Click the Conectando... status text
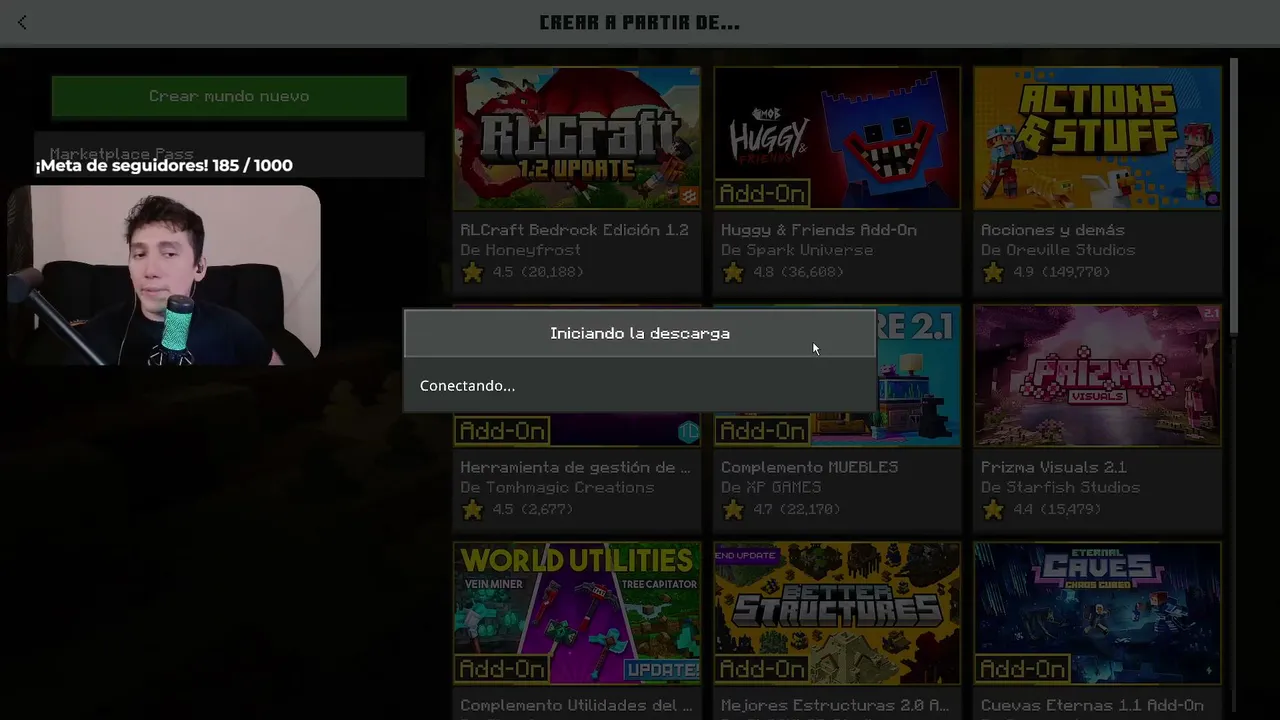 (x=468, y=386)
